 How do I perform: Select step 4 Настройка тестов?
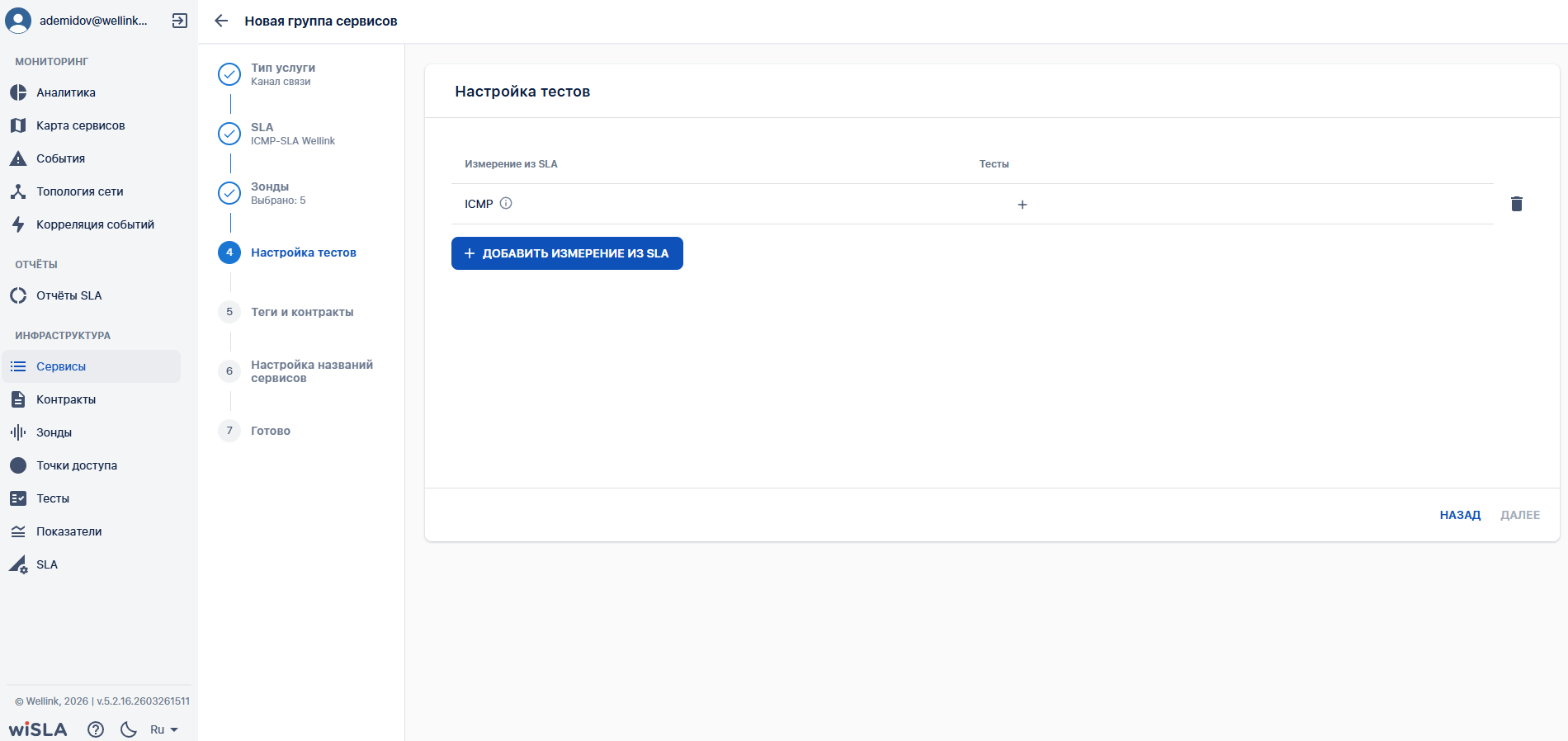click(x=287, y=253)
